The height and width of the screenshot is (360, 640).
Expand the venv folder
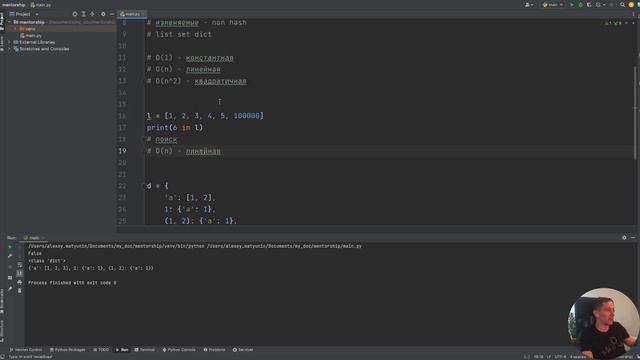16,29
